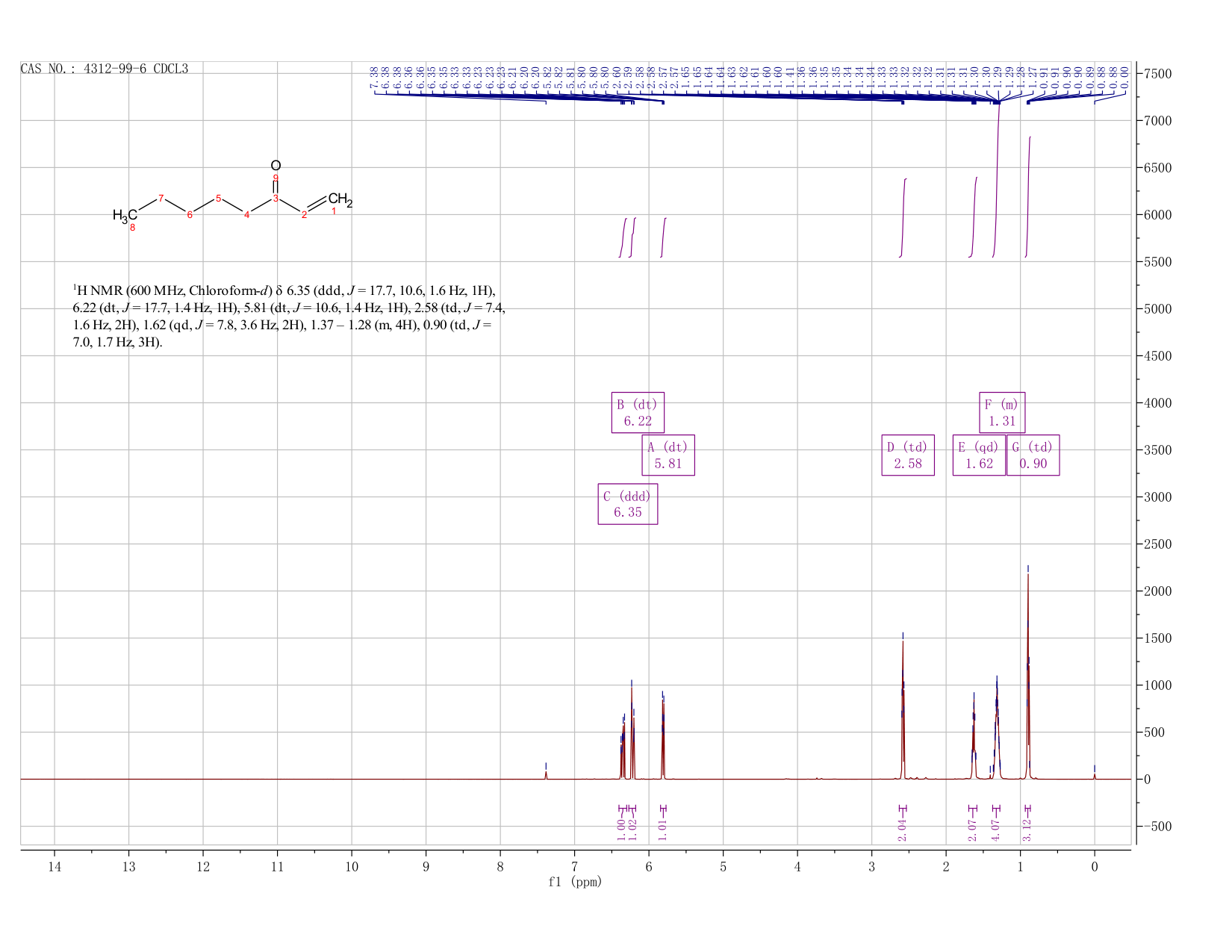Select the C (ddd) 6.35 multiplet box
The height and width of the screenshot is (952, 1232).
(x=628, y=504)
